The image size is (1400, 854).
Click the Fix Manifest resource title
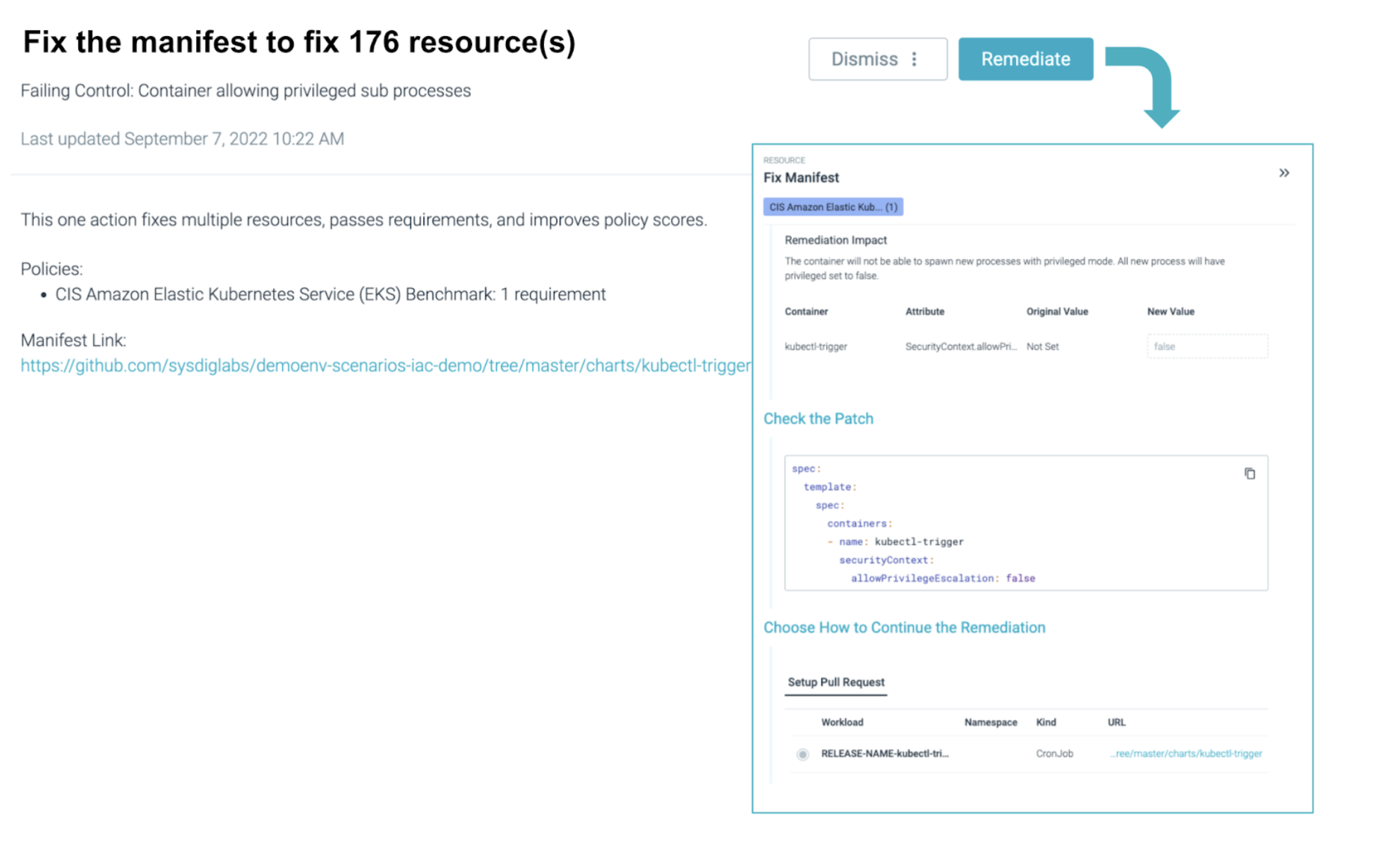801,177
